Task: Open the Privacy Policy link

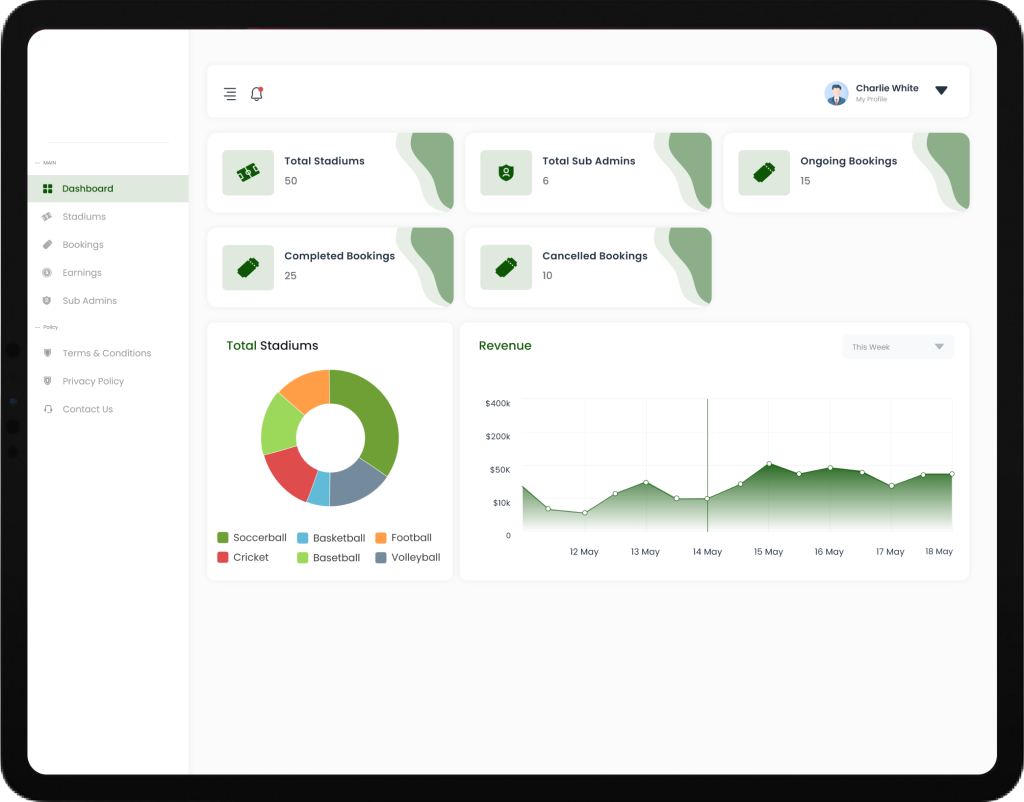Action: pos(93,381)
